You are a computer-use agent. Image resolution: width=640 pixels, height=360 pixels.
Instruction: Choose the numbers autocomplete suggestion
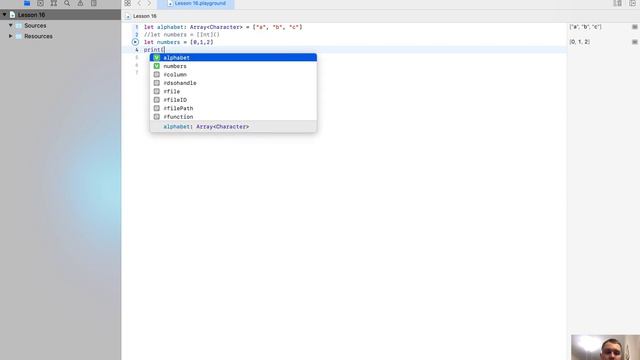(x=233, y=66)
